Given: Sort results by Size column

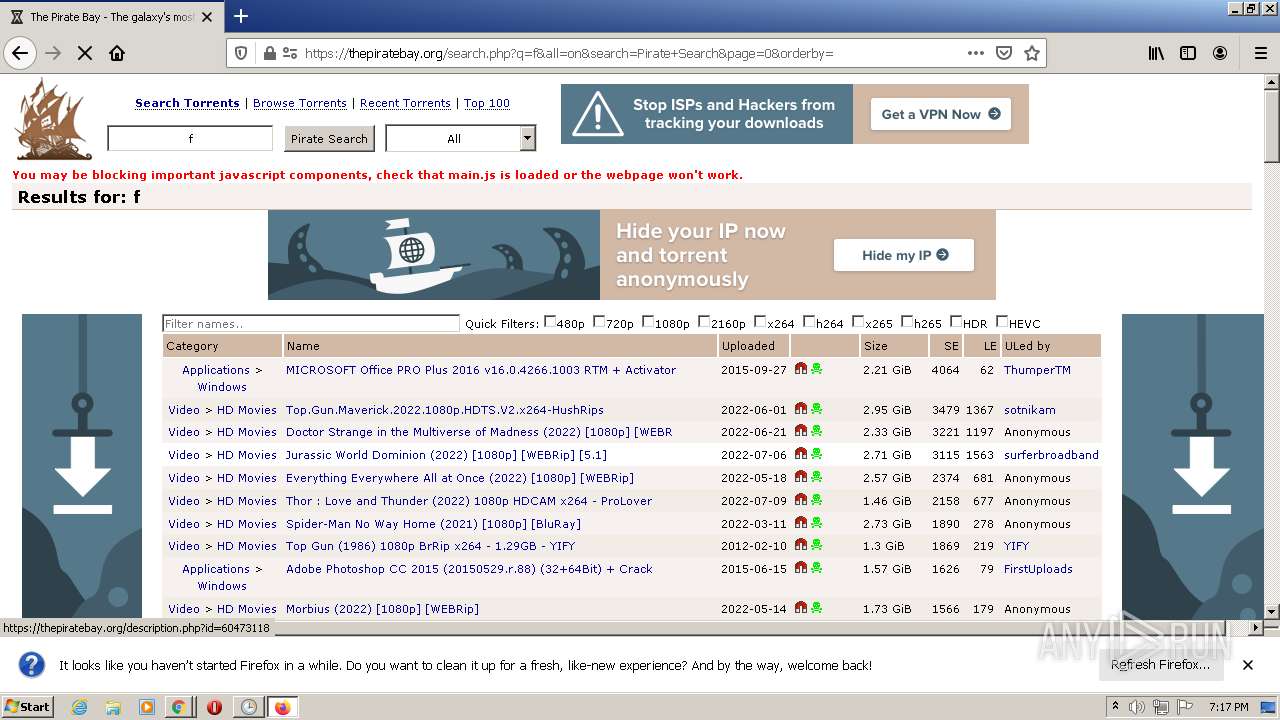Looking at the screenshot, I should 876,346.
